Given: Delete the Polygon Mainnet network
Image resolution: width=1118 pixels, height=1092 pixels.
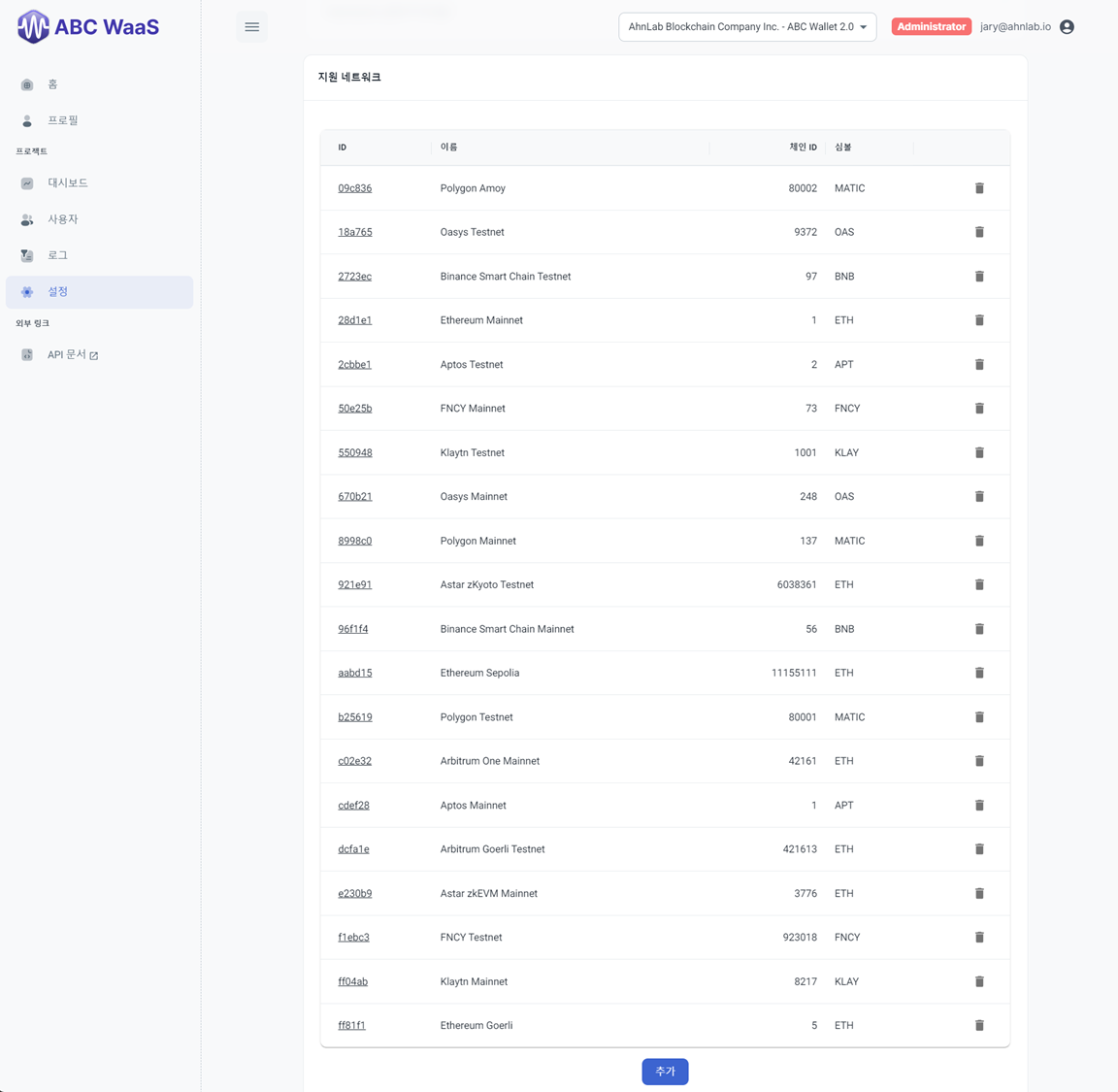Looking at the screenshot, I should click(x=979, y=541).
